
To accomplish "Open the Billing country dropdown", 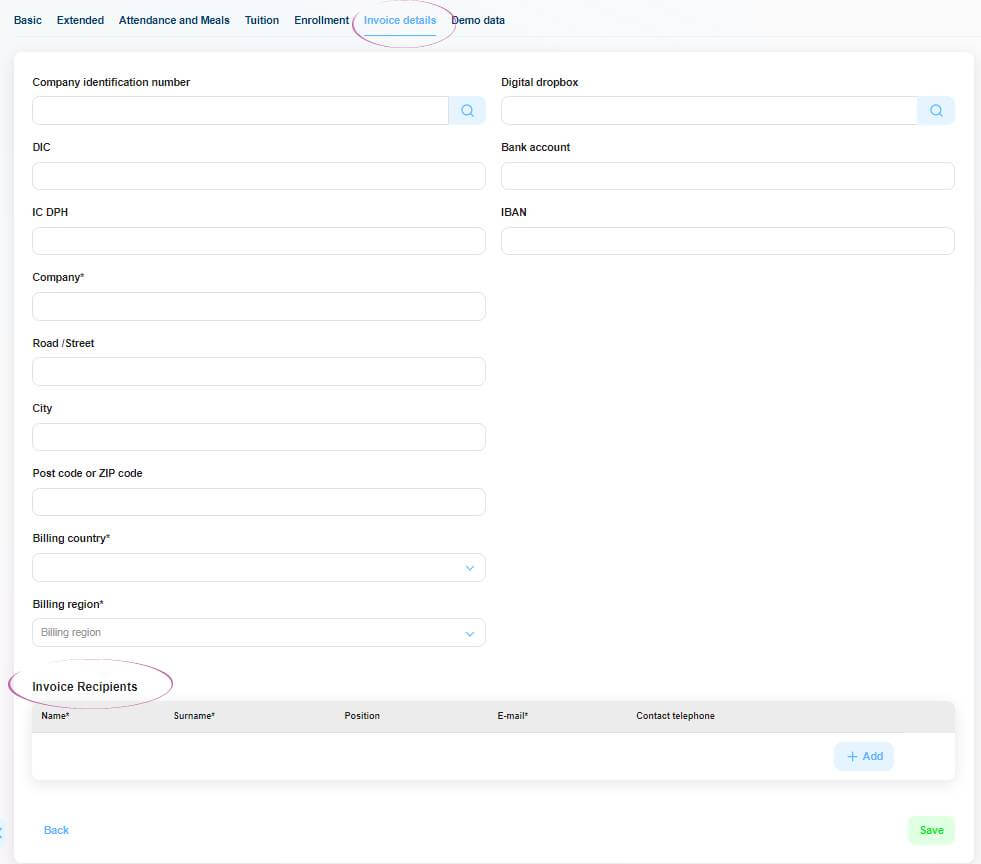I will (258, 567).
